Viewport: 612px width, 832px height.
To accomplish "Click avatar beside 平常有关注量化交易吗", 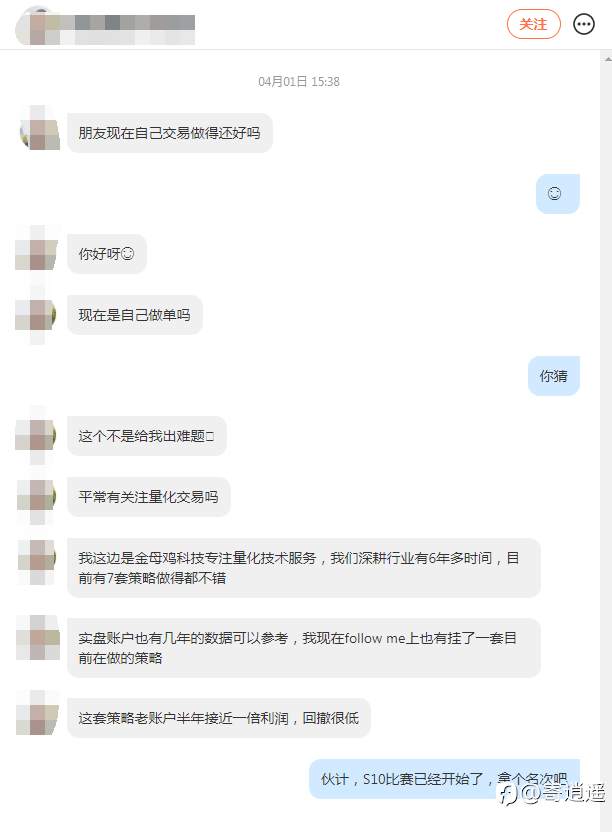I will click(37, 497).
